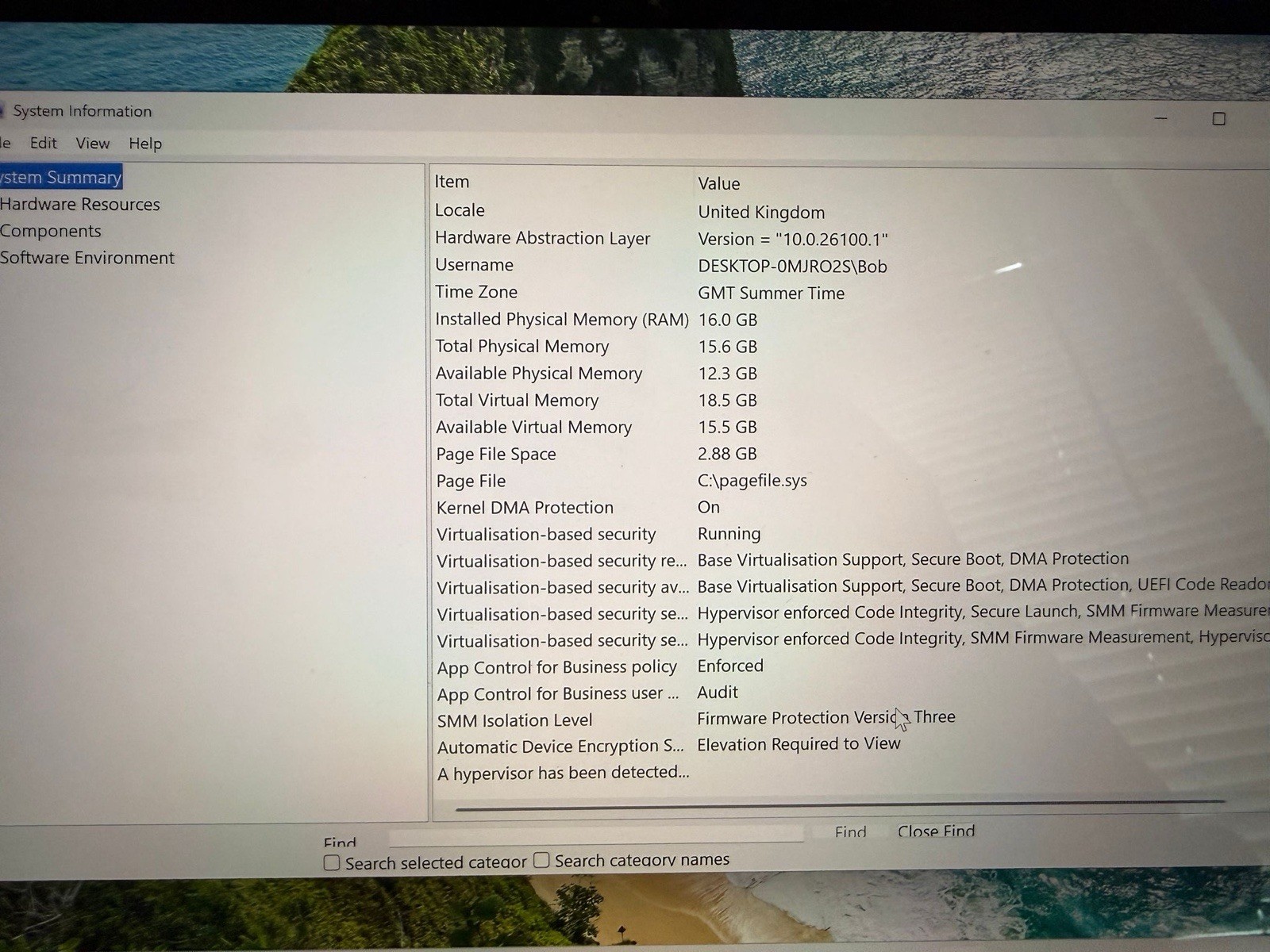Select the Virtualisation-based security Running row
1270x952 pixels.
pos(851,534)
